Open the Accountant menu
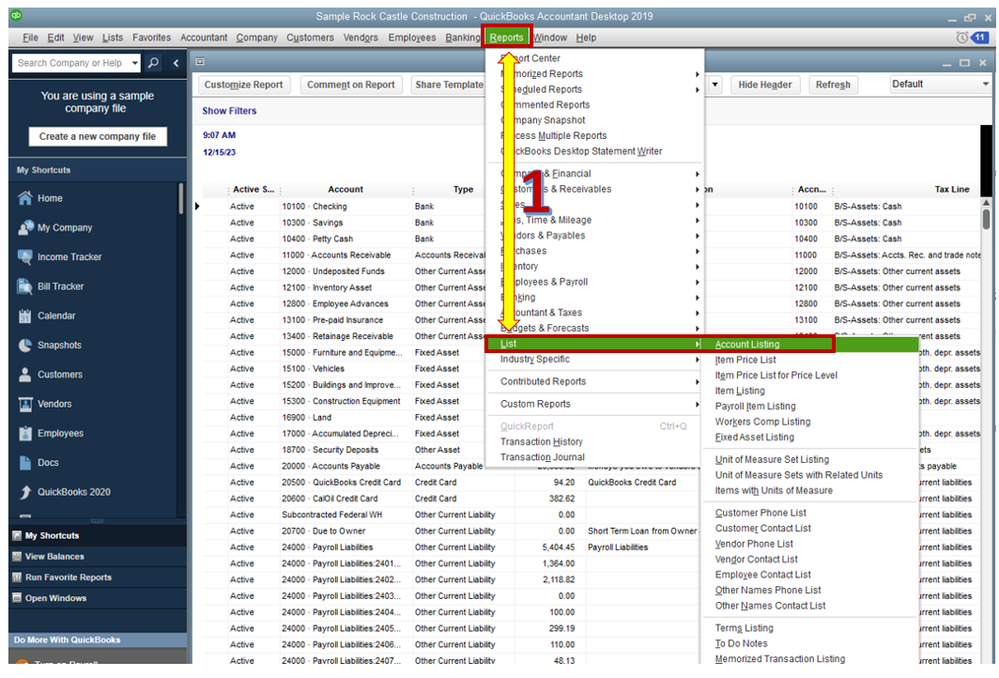This screenshot has height=678, width=999. 203,38
